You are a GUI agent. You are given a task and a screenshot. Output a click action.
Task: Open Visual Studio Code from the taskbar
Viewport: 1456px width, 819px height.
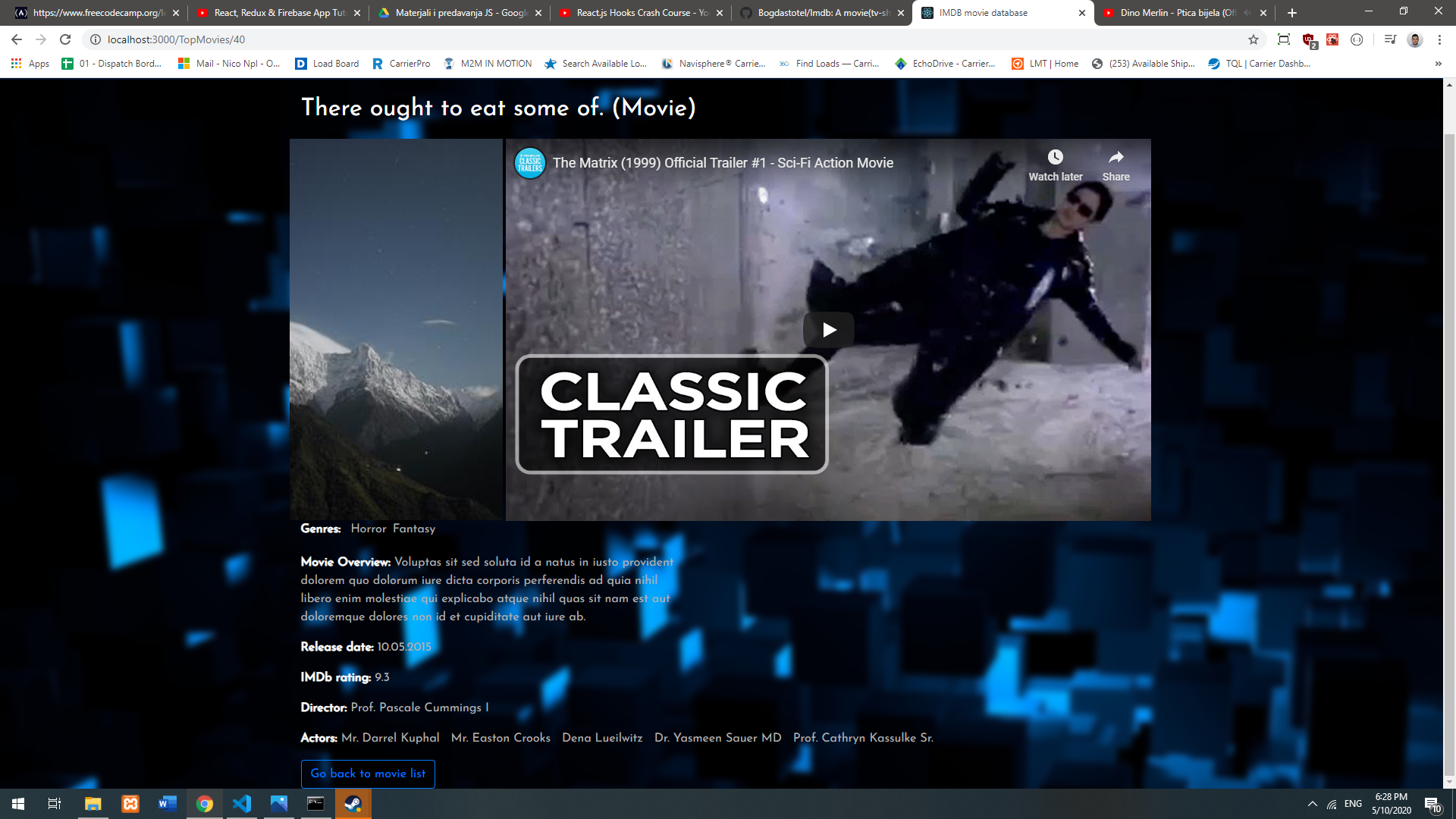(242, 804)
